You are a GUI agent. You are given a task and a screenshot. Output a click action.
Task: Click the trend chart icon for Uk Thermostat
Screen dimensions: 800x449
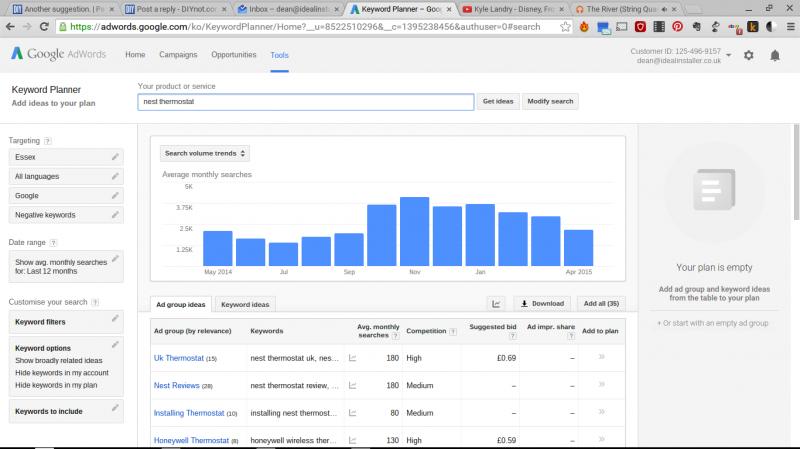(x=352, y=357)
